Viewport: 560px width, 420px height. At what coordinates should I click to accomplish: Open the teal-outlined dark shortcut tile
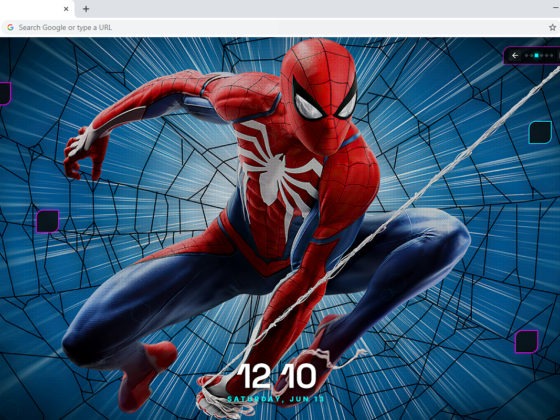(x=540, y=132)
